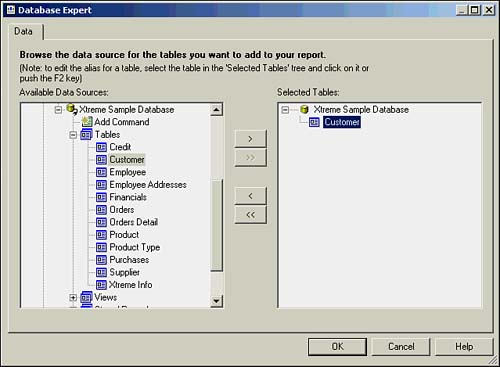Click the Views folder icon
This screenshot has width=500, height=367.
86,297
